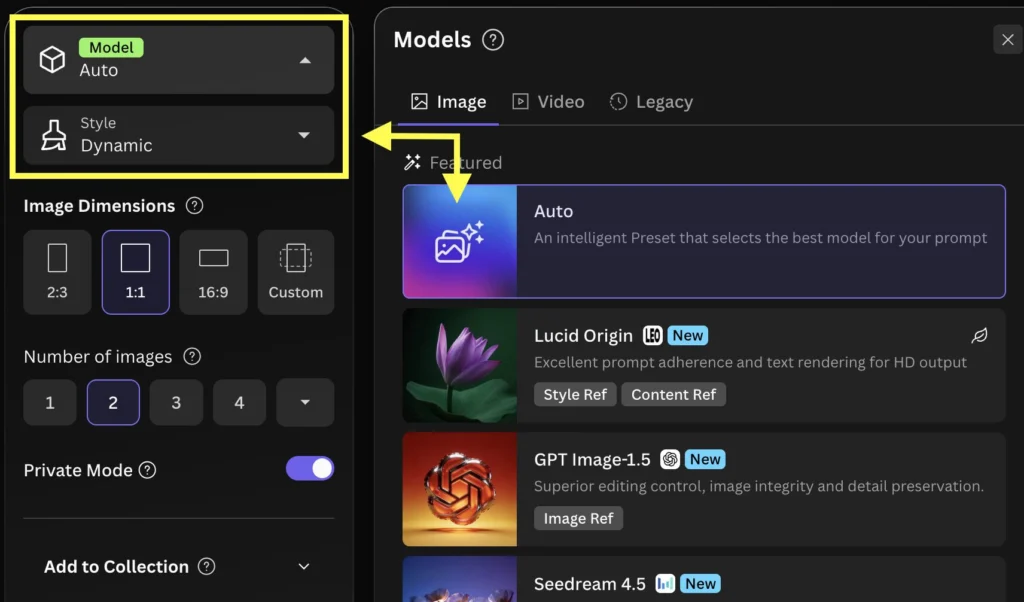Open the extra image count dropdown arrow
Screen dimensions: 1024x602
(305, 402)
